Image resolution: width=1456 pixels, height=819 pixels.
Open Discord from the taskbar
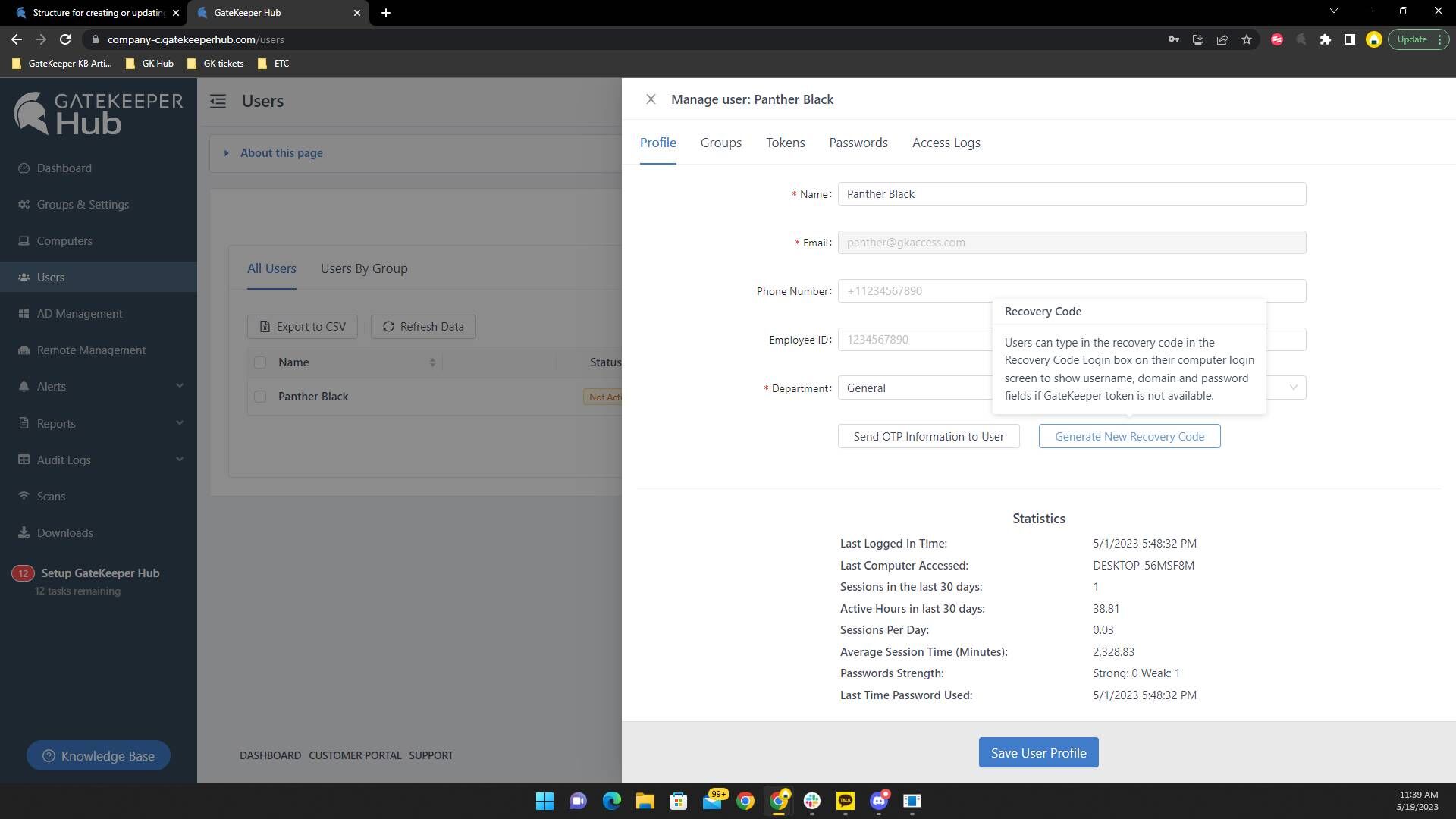tap(880, 802)
